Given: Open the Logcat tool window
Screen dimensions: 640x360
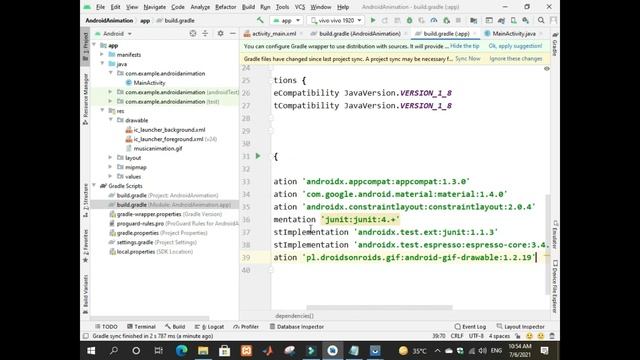Looking at the screenshot, I should [209, 327].
